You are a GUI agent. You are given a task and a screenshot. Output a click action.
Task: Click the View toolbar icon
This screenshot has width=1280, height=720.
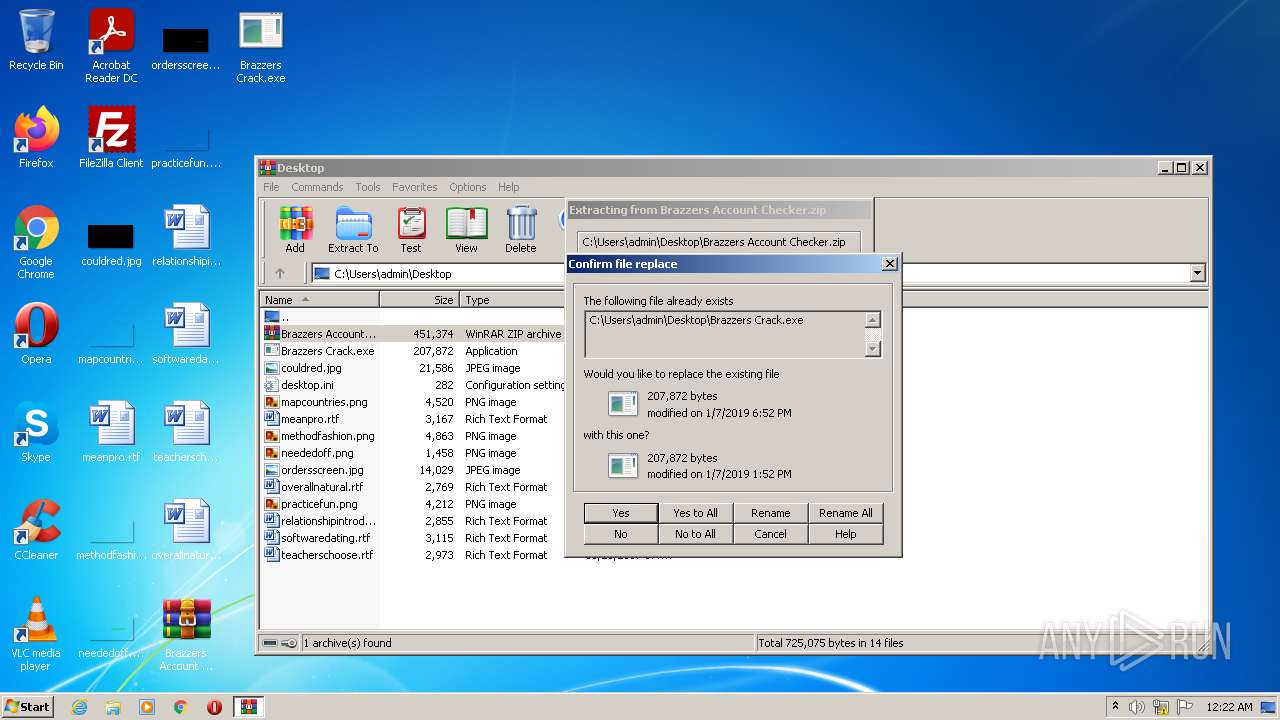[466, 229]
